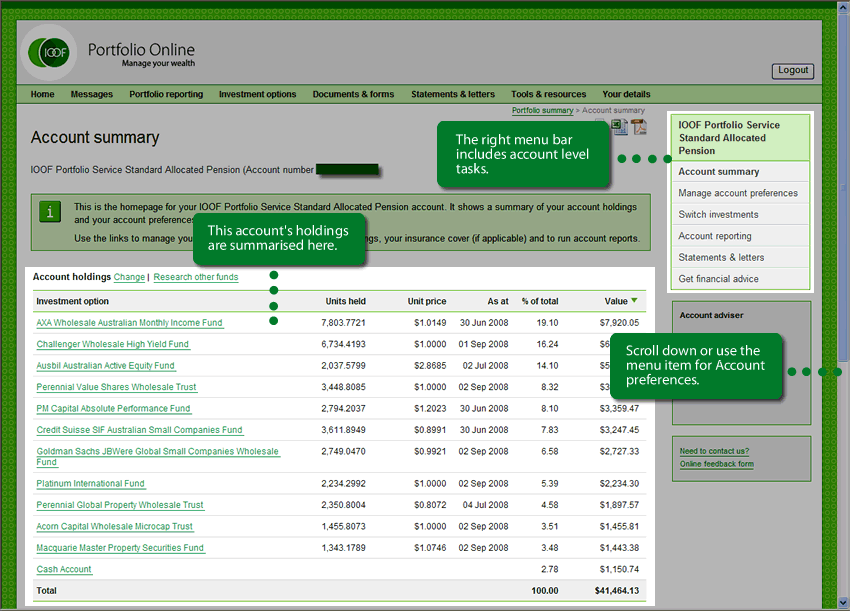
Task: Click the Cash Account link
Action: pyautogui.click(x=64, y=570)
